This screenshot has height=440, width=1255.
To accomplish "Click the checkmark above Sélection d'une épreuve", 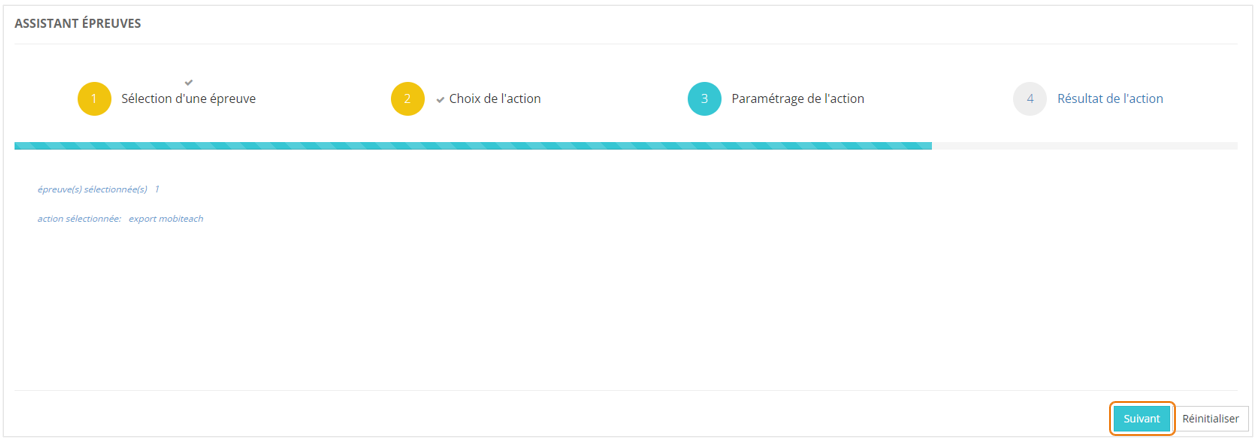I will click(189, 82).
